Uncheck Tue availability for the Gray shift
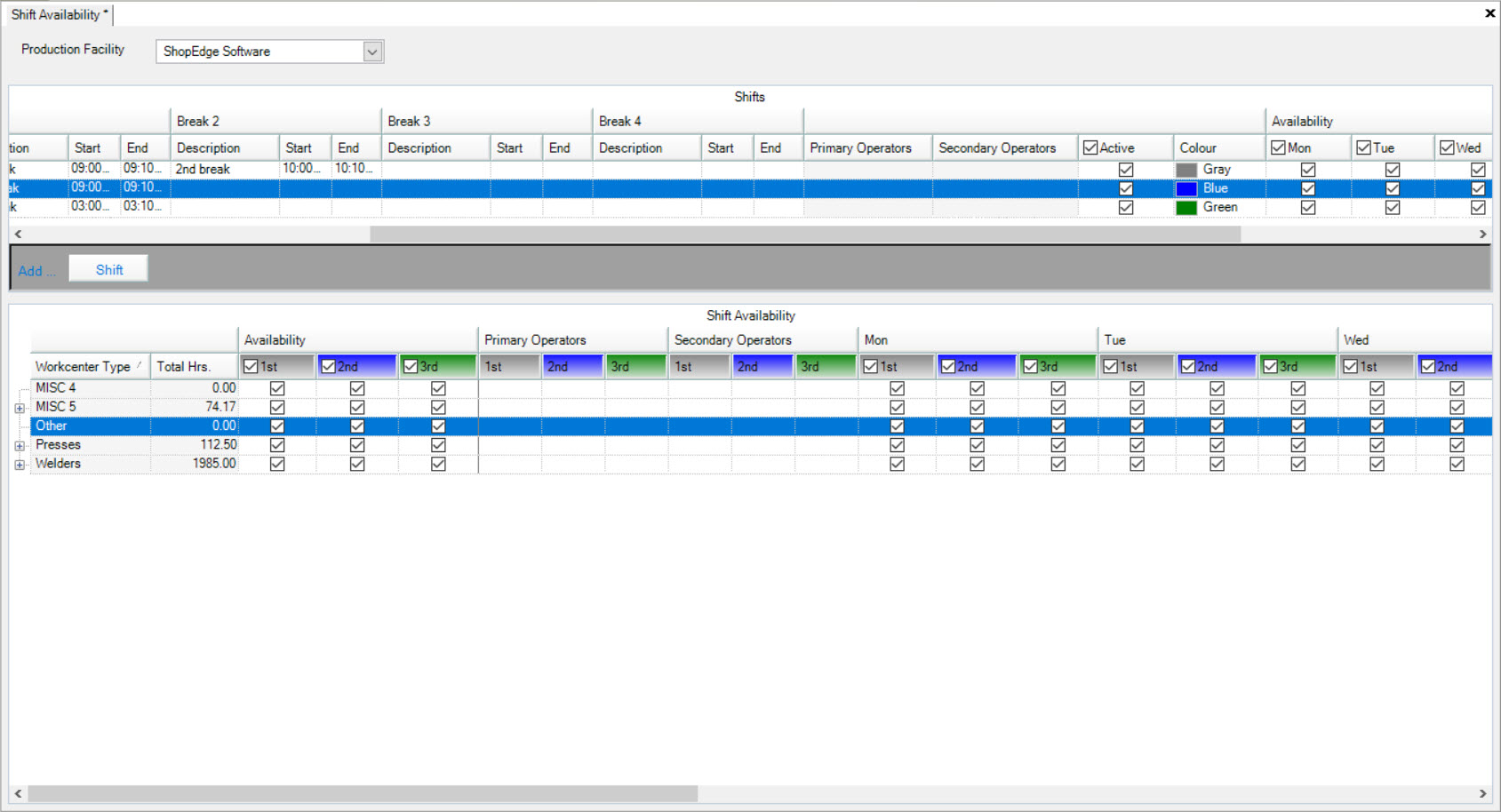The image size is (1501, 812). coord(1393,169)
